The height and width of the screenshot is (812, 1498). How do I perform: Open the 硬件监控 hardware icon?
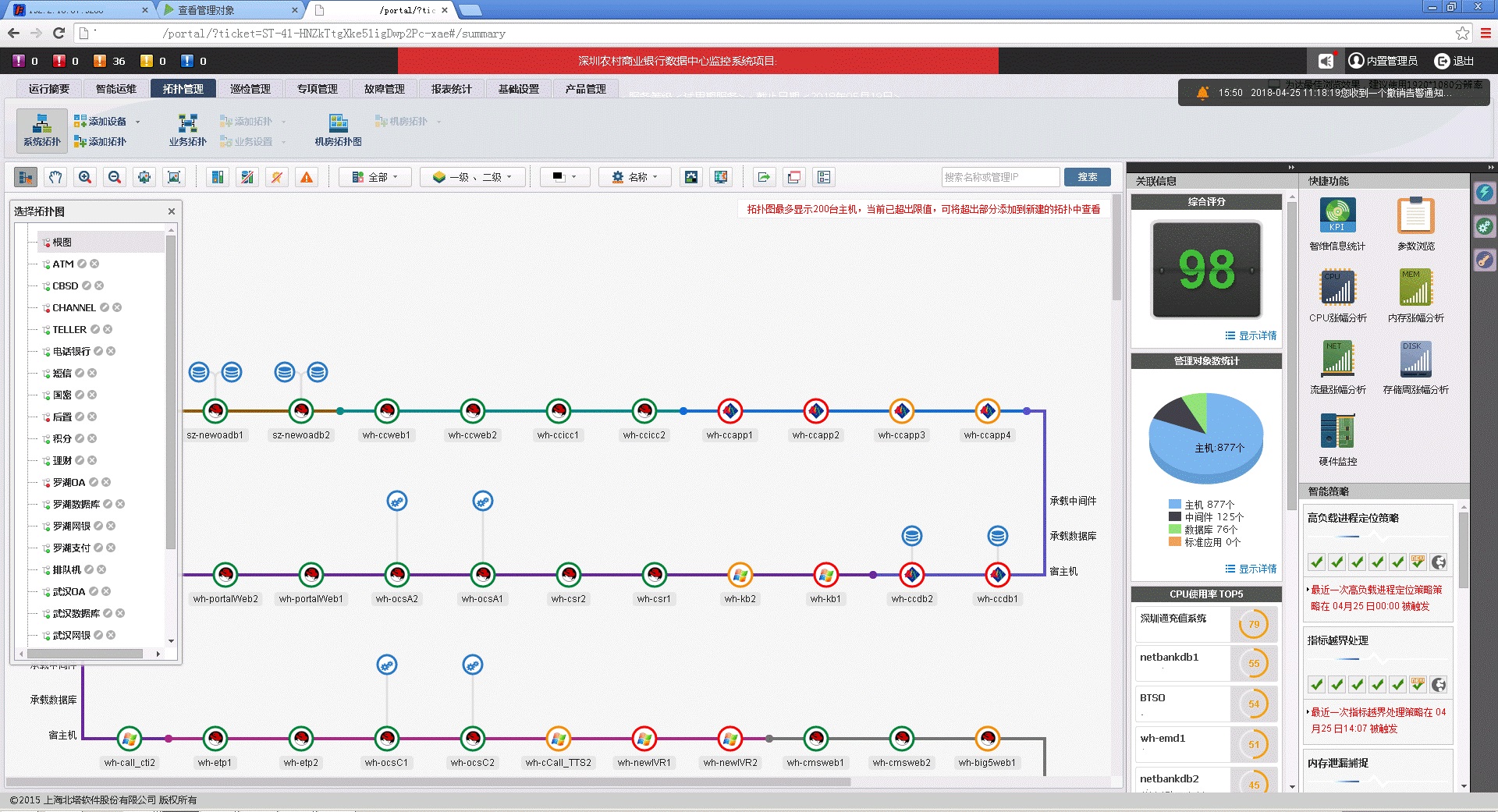pyautogui.click(x=1337, y=431)
